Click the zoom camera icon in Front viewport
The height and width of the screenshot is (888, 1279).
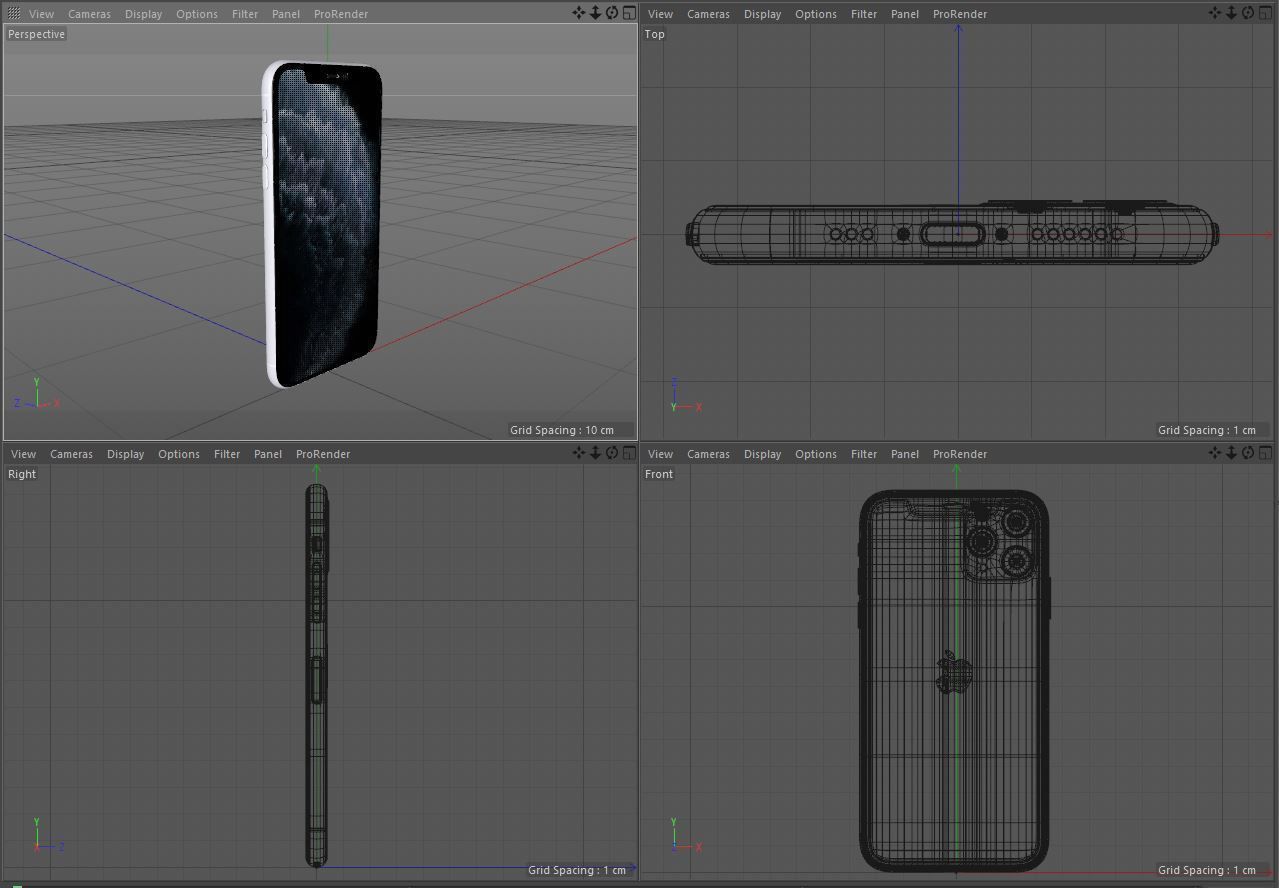pyautogui.click(x=1231, y=453)
